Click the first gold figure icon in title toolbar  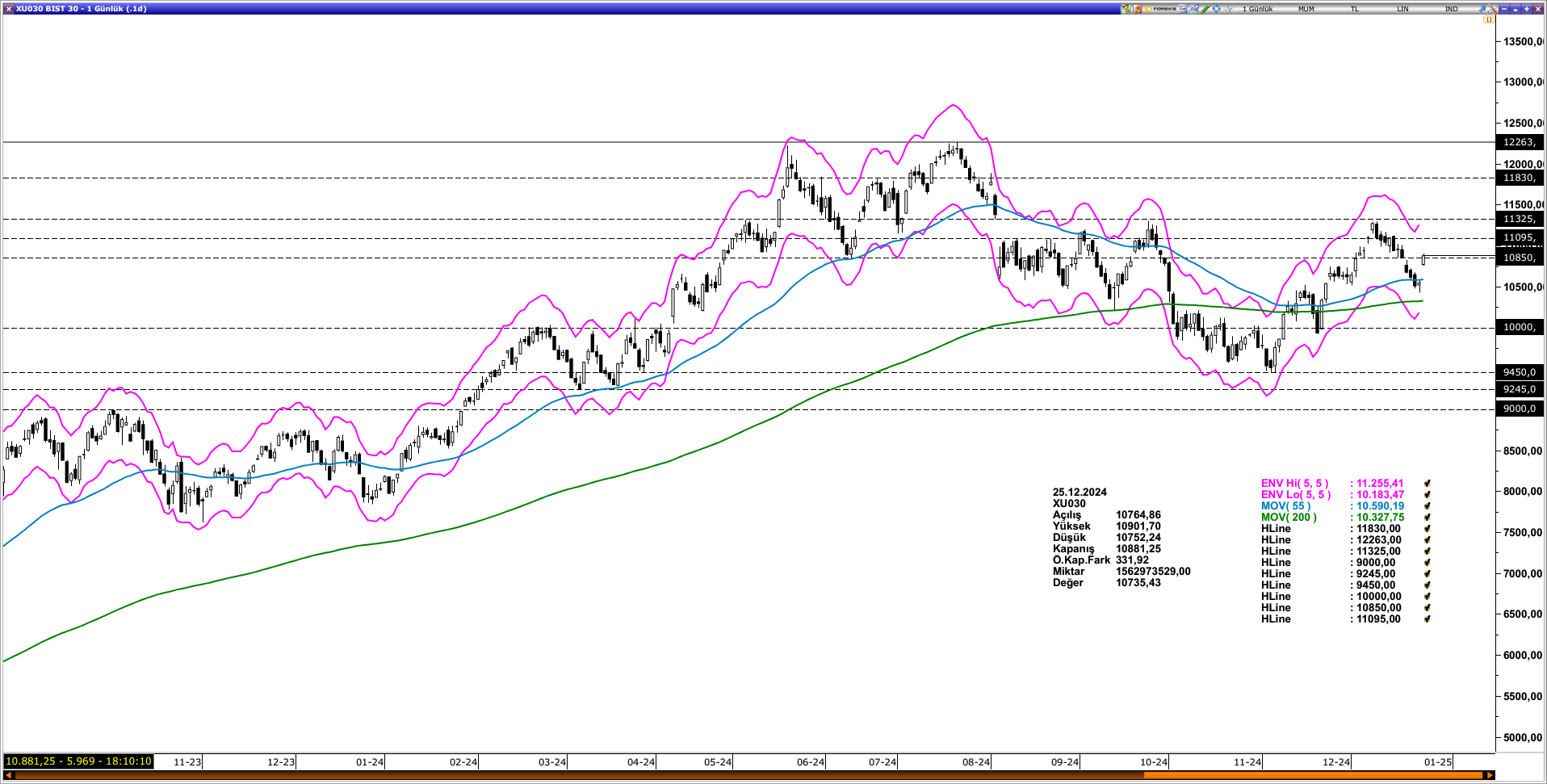pos(1126,9)
